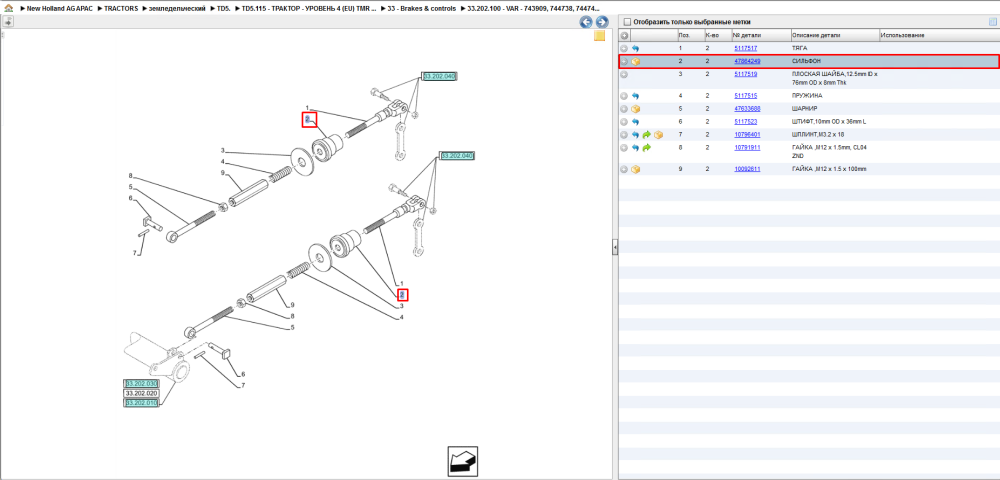Click the large arrow icon below the diagram
Image resolution: width=1000 pixels, height=480 pixels.
[462, 460]
